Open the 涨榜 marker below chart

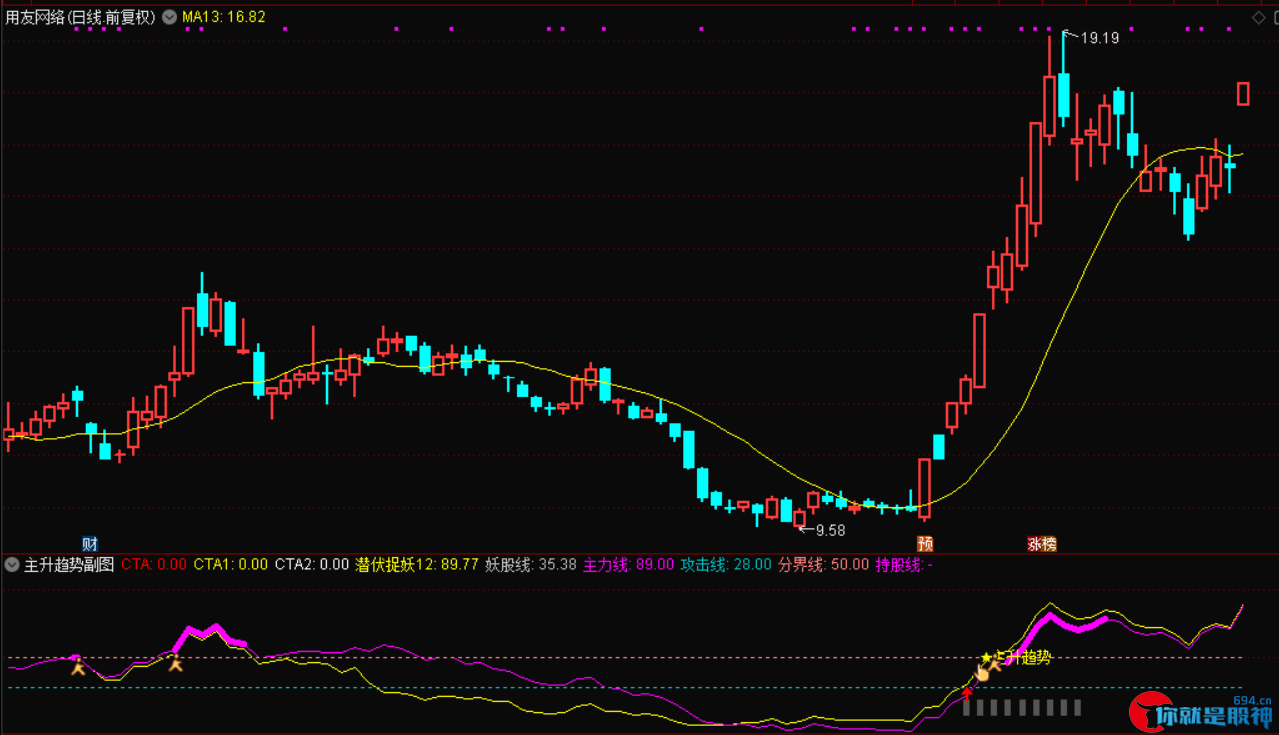(1041, 544)
